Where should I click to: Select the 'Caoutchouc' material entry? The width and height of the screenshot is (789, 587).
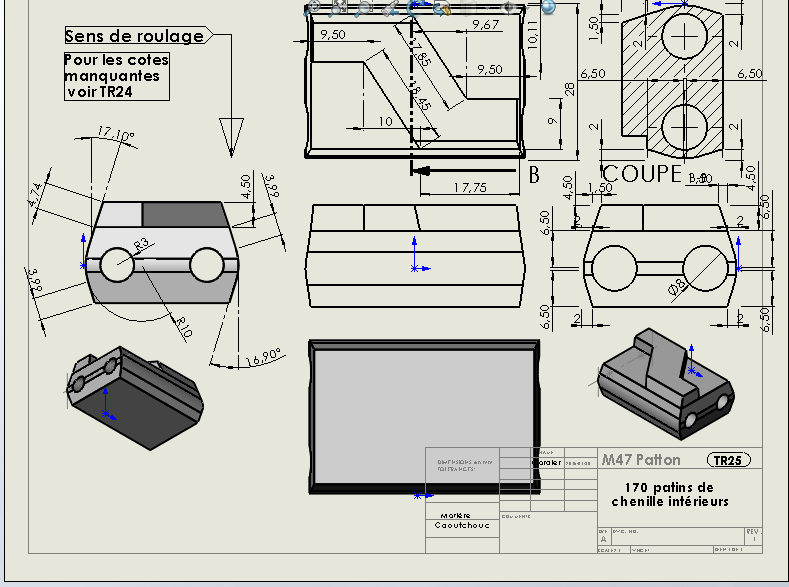tap(462, 525)
